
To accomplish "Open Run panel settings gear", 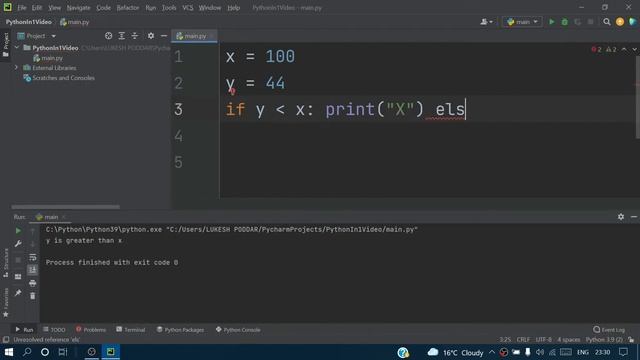I will (620, 217).
